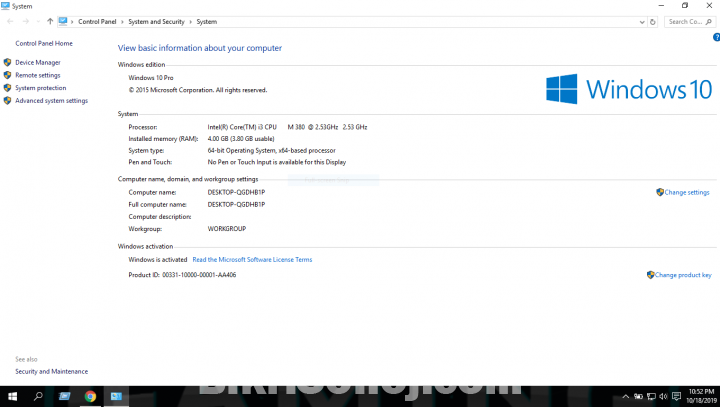Image resolution: width=720 pixels, height=407 pixels.
Task: Click System in the address breadcrumb
Action: [207, 22]
